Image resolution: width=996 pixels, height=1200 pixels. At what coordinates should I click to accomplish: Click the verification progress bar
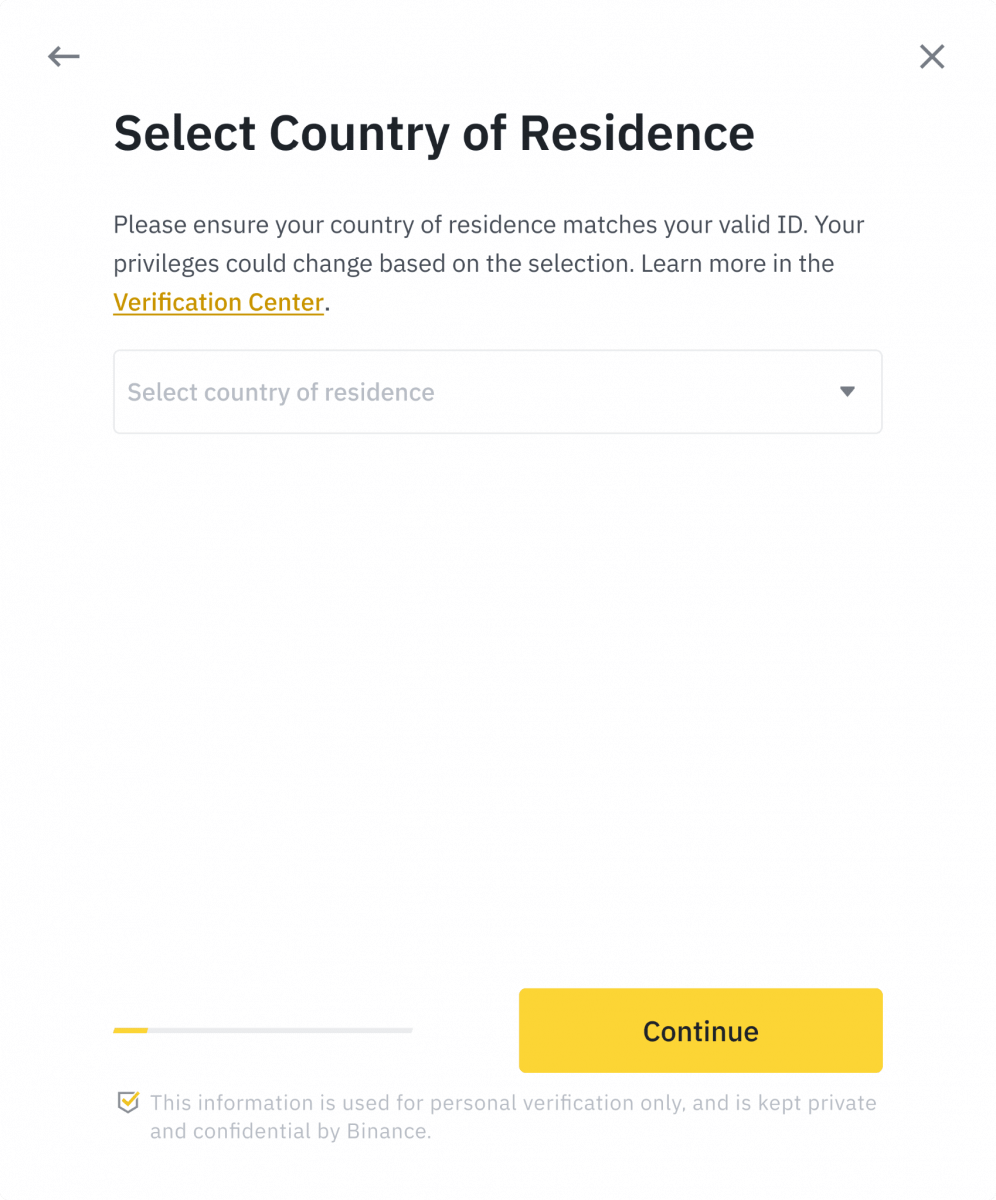262,1030
